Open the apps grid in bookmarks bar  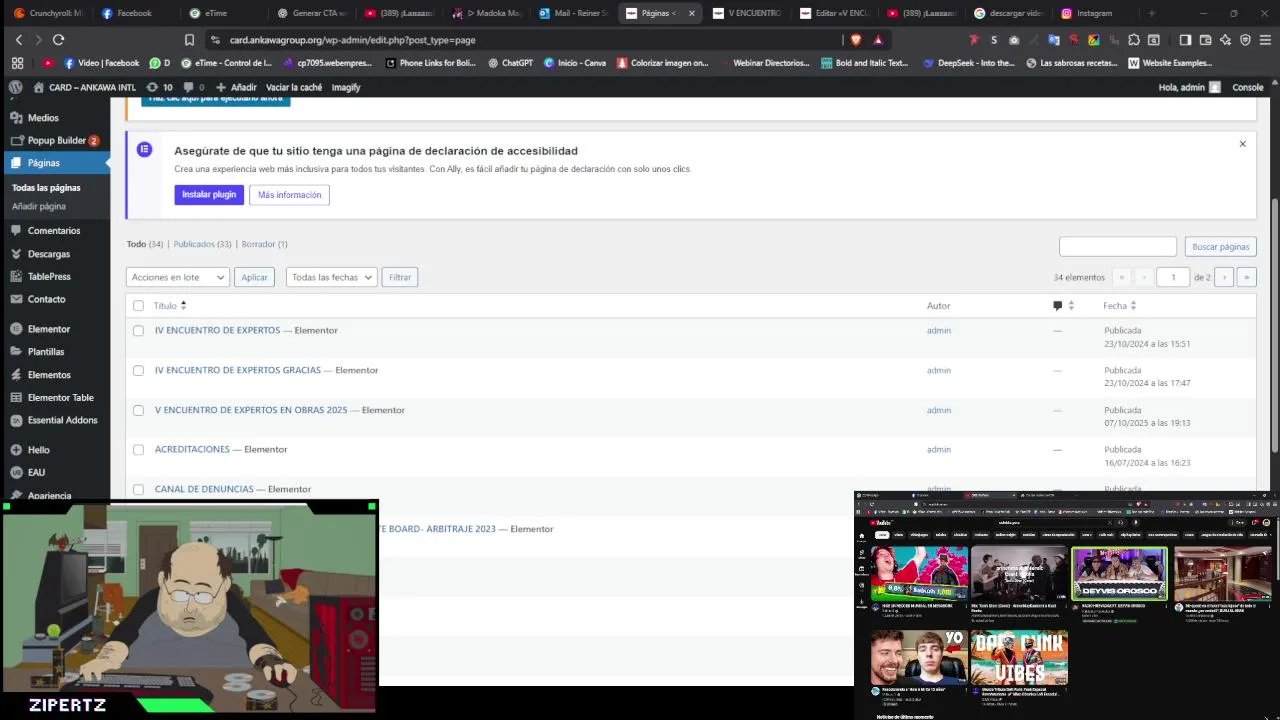(x=17, y=63)
